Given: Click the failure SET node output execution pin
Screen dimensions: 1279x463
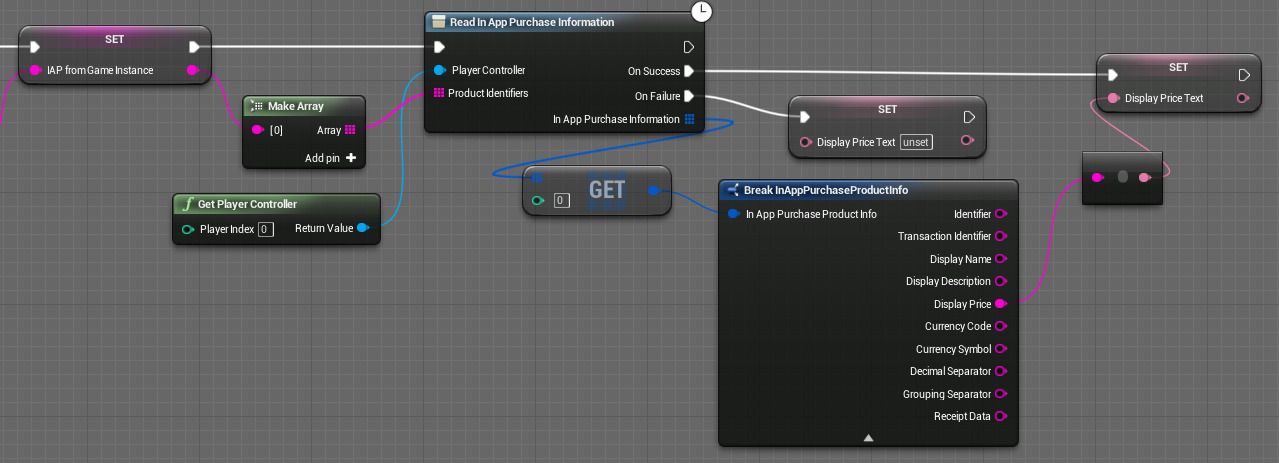Looking at the screenshot, I should tap(968, 117).
